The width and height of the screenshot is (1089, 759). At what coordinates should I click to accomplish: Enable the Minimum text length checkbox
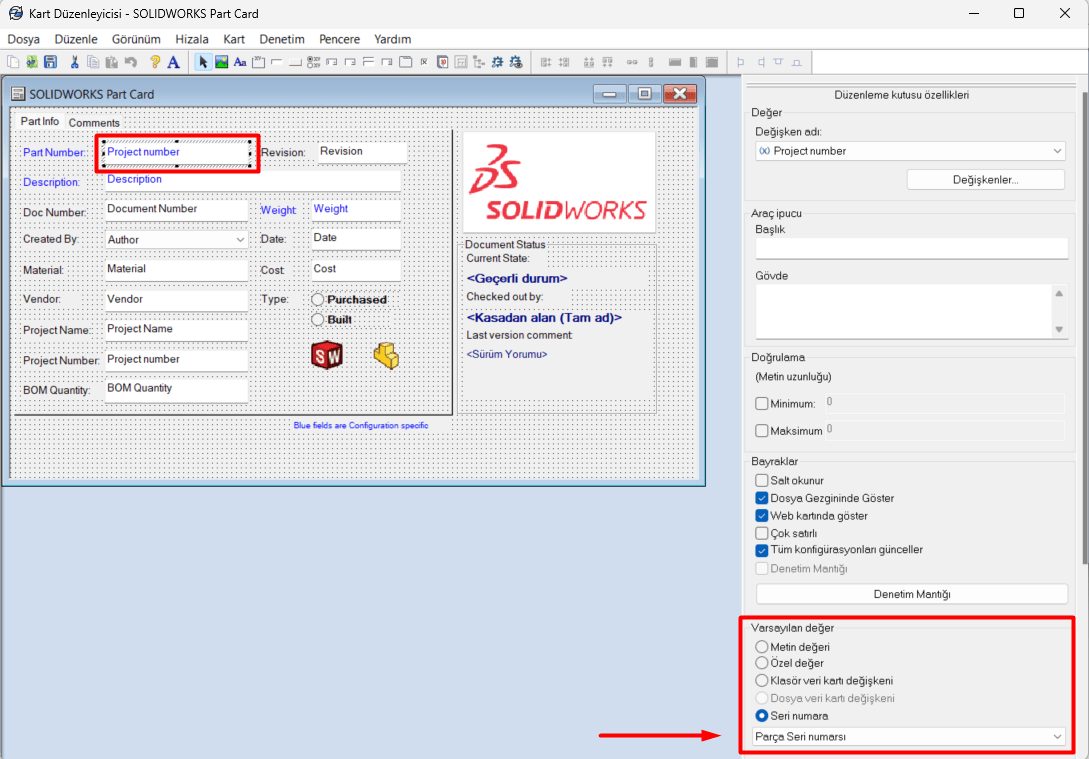click(762, 403)
